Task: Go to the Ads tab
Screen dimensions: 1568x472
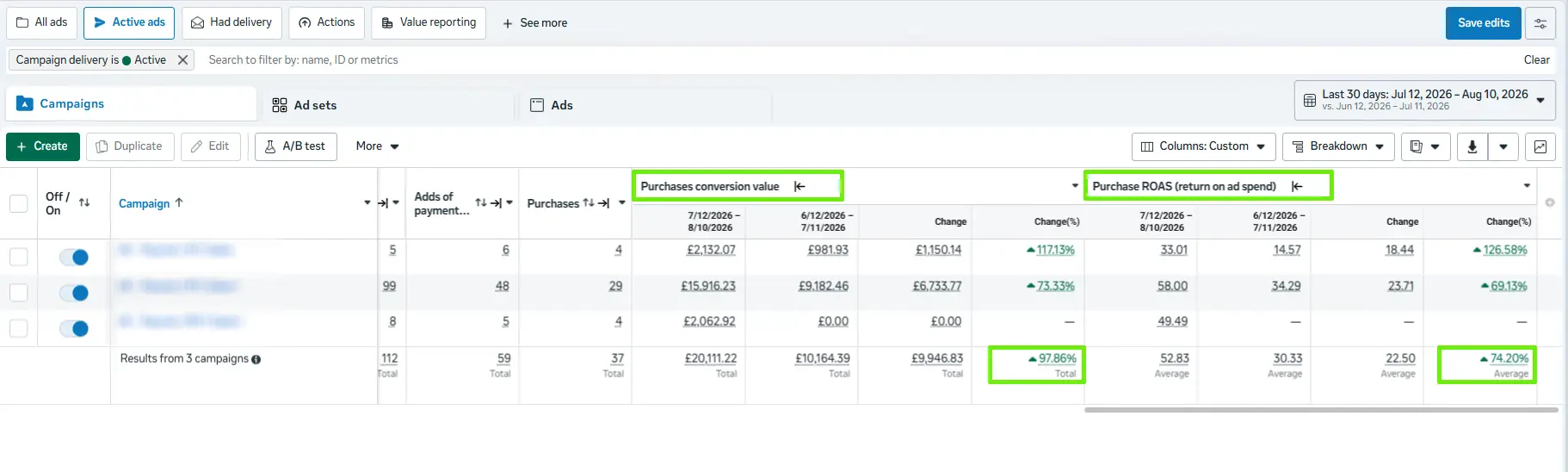Action: tap(645, 104)
